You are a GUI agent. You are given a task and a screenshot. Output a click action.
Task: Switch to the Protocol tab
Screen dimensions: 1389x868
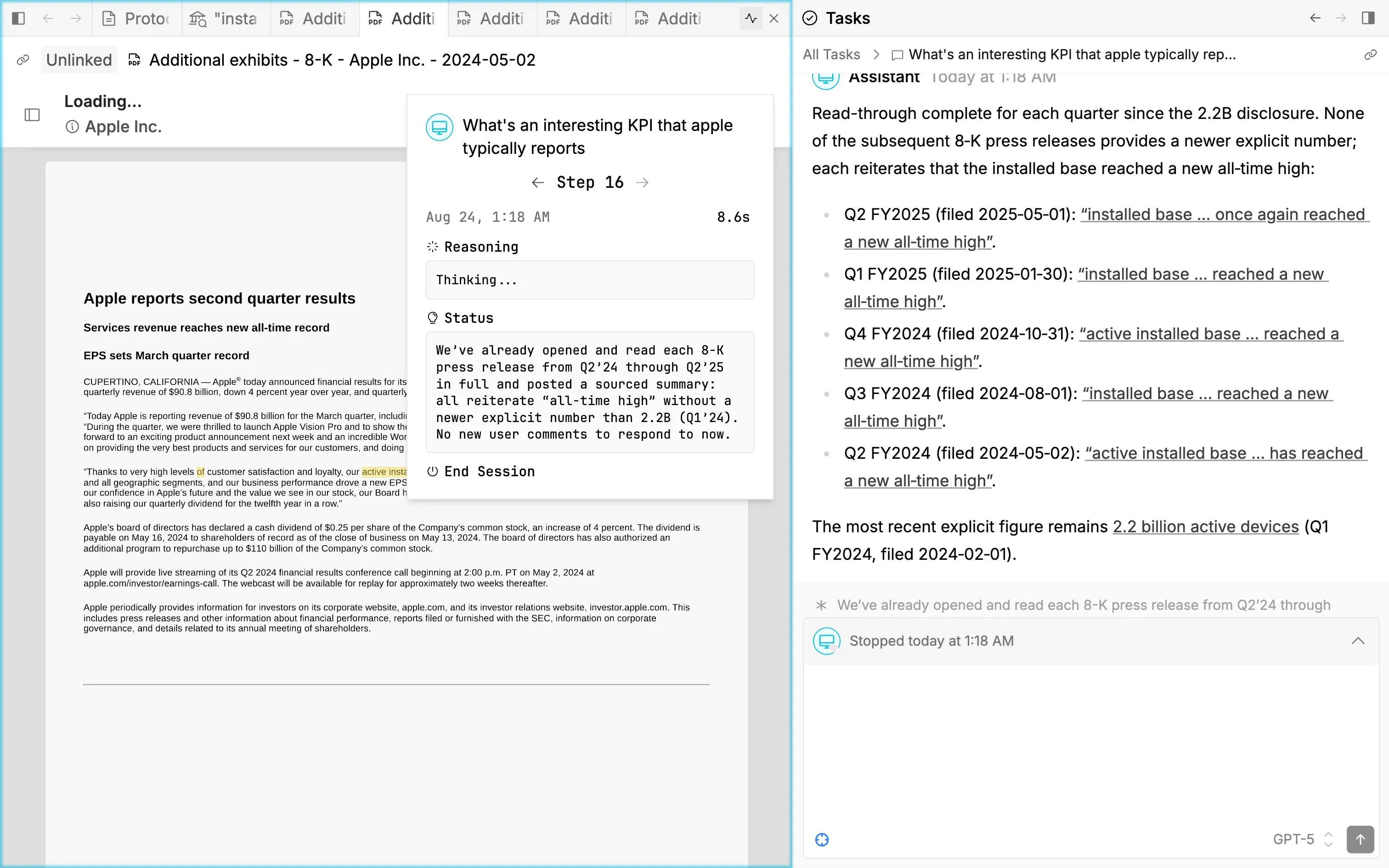(x=136, y=18)
